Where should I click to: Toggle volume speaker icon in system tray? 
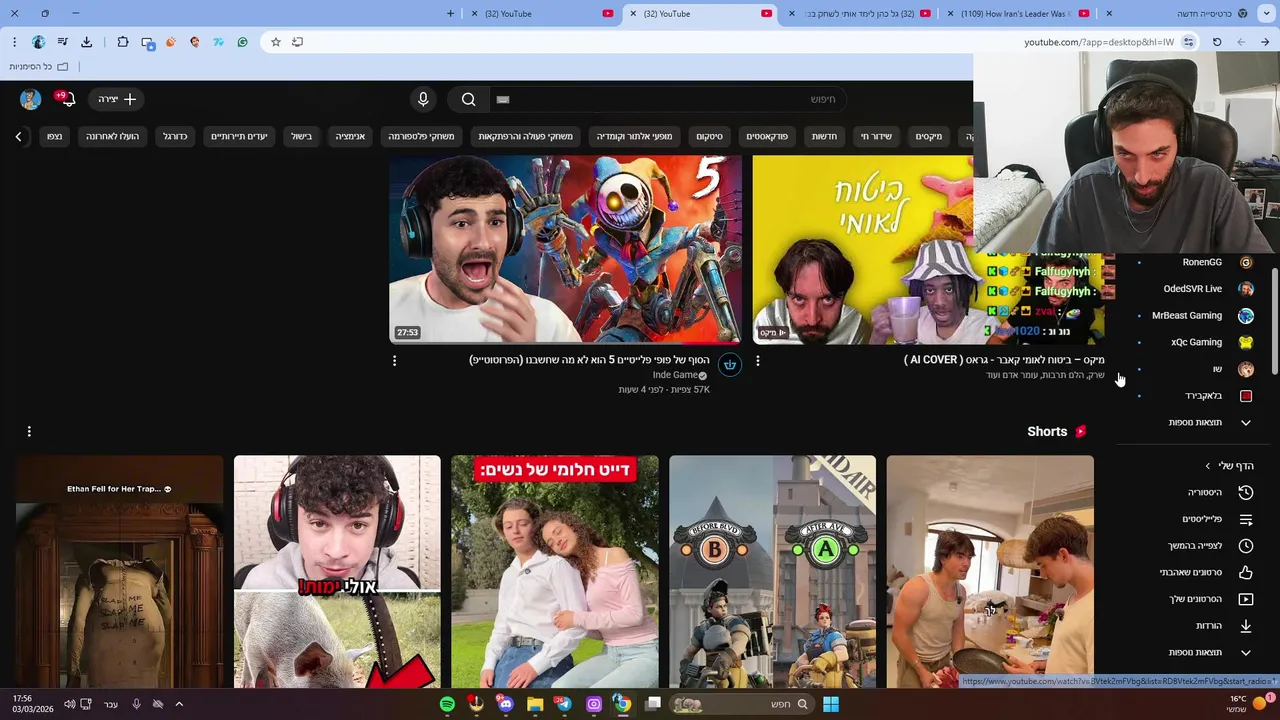click(x=69, y=704)
